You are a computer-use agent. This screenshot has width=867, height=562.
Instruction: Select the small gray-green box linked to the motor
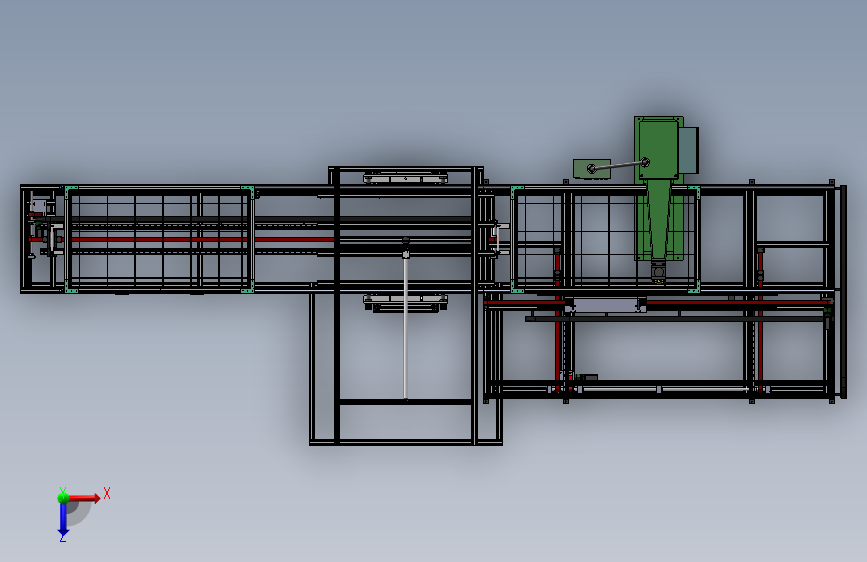592,169
